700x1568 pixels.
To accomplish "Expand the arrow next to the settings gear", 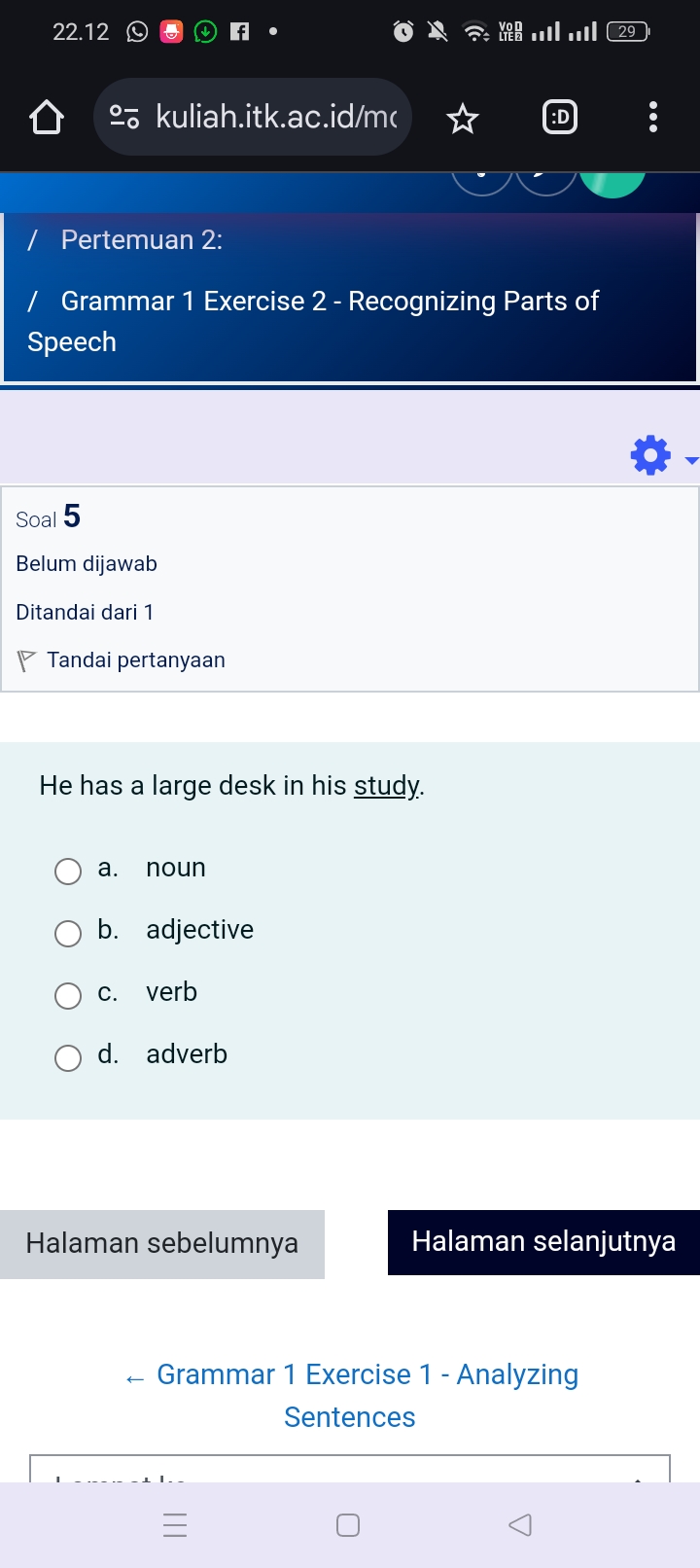I will (x=690, y=459).
